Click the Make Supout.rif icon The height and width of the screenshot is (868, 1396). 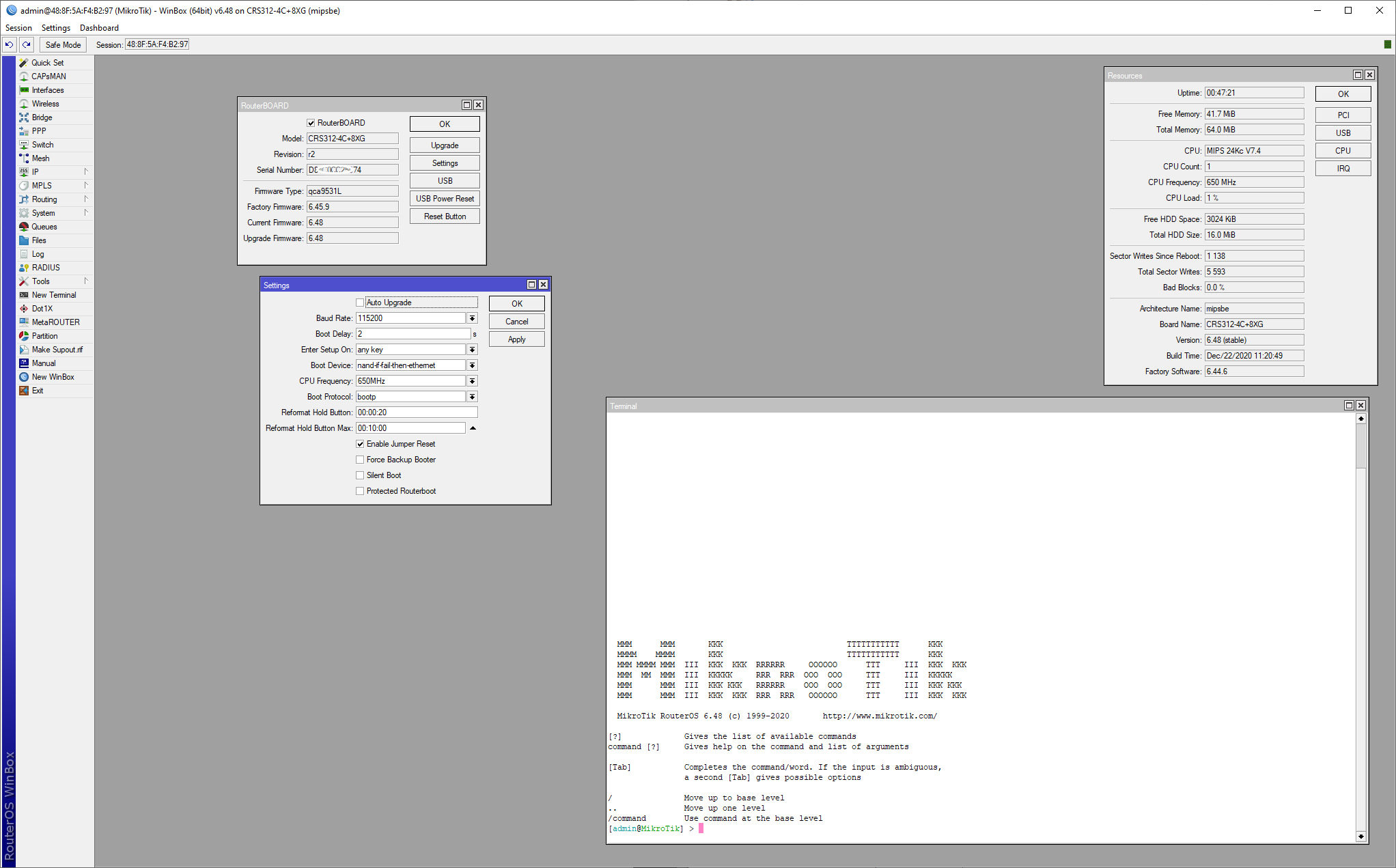(x=24, y=350)
